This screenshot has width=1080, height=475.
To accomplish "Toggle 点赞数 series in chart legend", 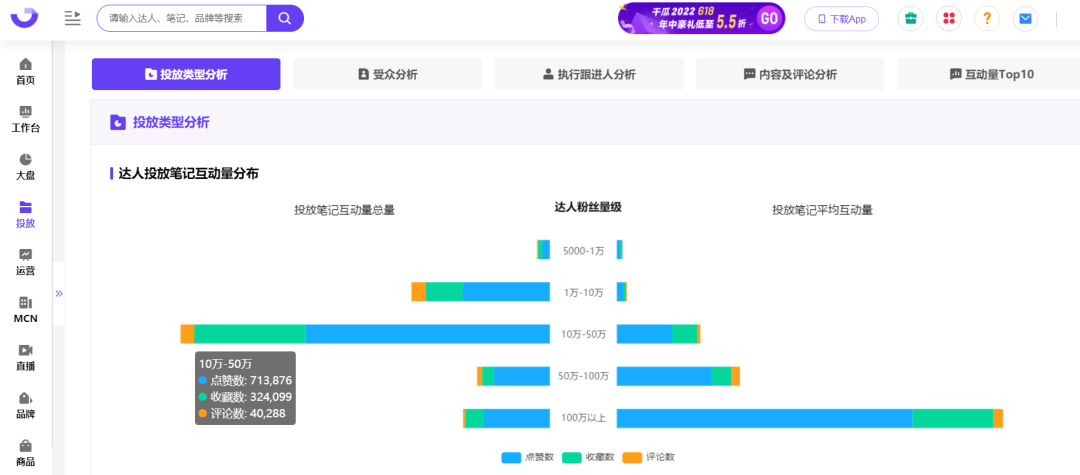I will [528, 457].
